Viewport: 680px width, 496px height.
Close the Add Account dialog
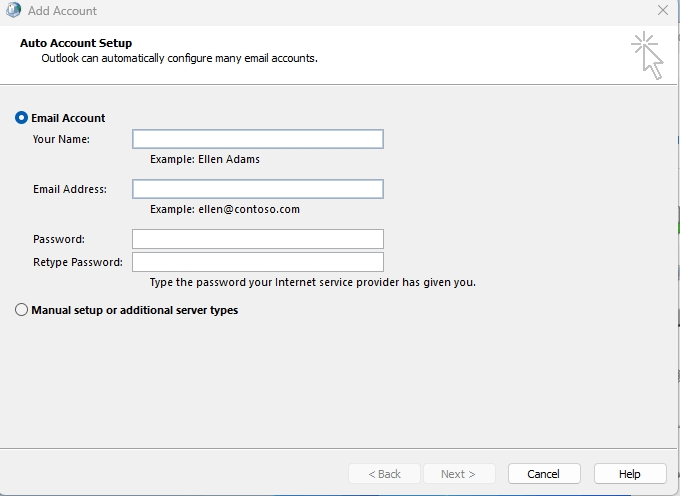pos(662,10)
